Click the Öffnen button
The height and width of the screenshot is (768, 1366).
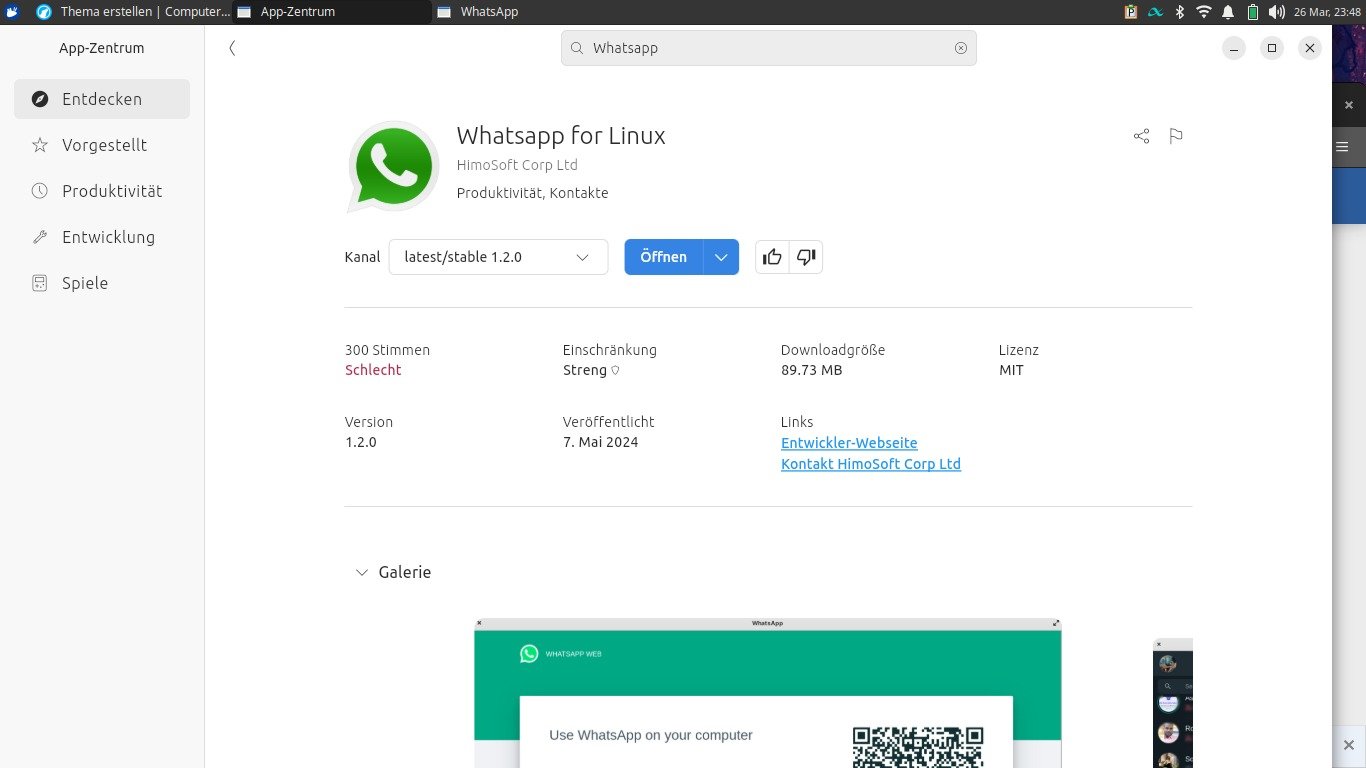click(664, 257)
